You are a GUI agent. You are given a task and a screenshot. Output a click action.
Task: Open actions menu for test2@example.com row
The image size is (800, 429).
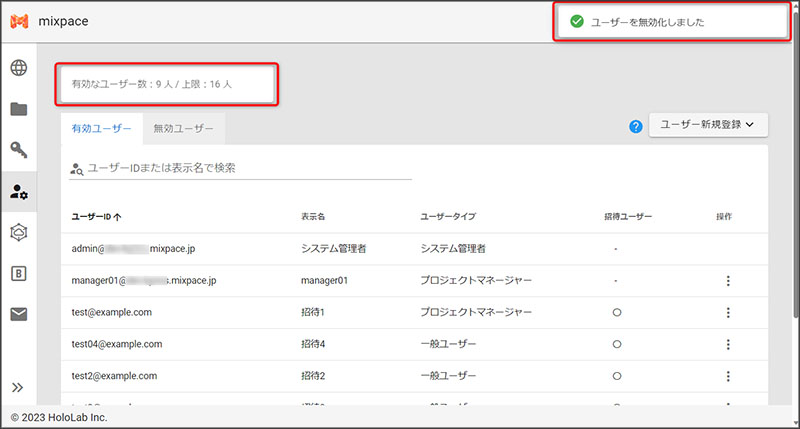point(728,377)
